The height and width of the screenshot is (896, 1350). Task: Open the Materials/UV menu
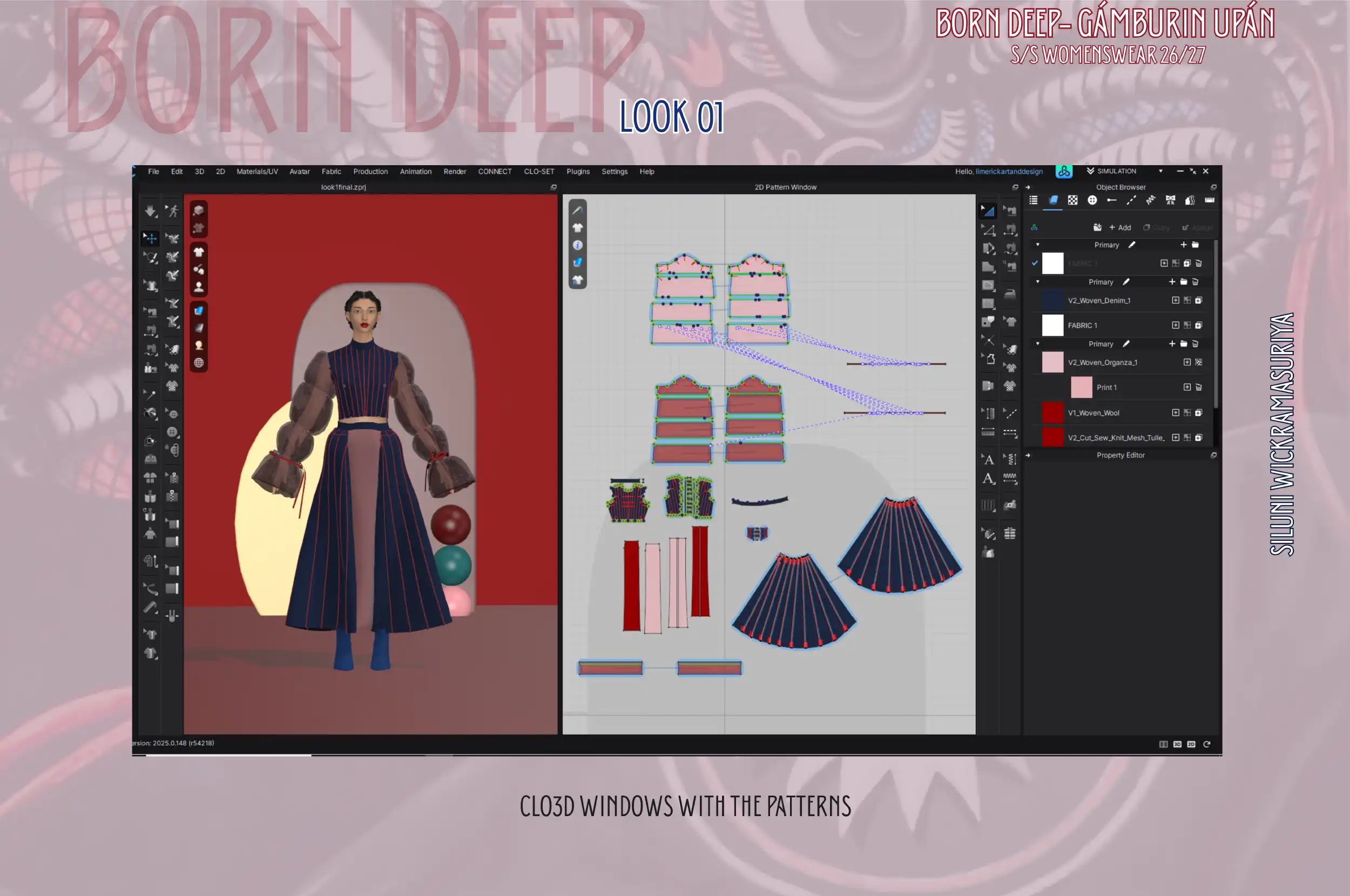(257, 172)
